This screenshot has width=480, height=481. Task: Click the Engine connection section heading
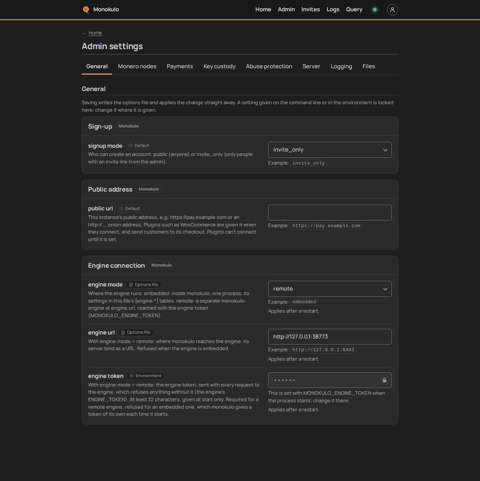[x=116, y=266]
